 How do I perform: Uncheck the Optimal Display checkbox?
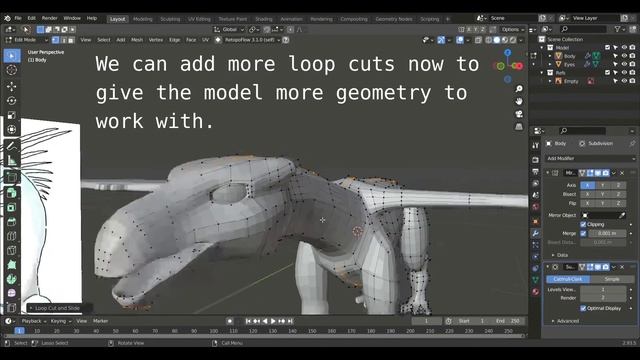(x=583, y=308)
